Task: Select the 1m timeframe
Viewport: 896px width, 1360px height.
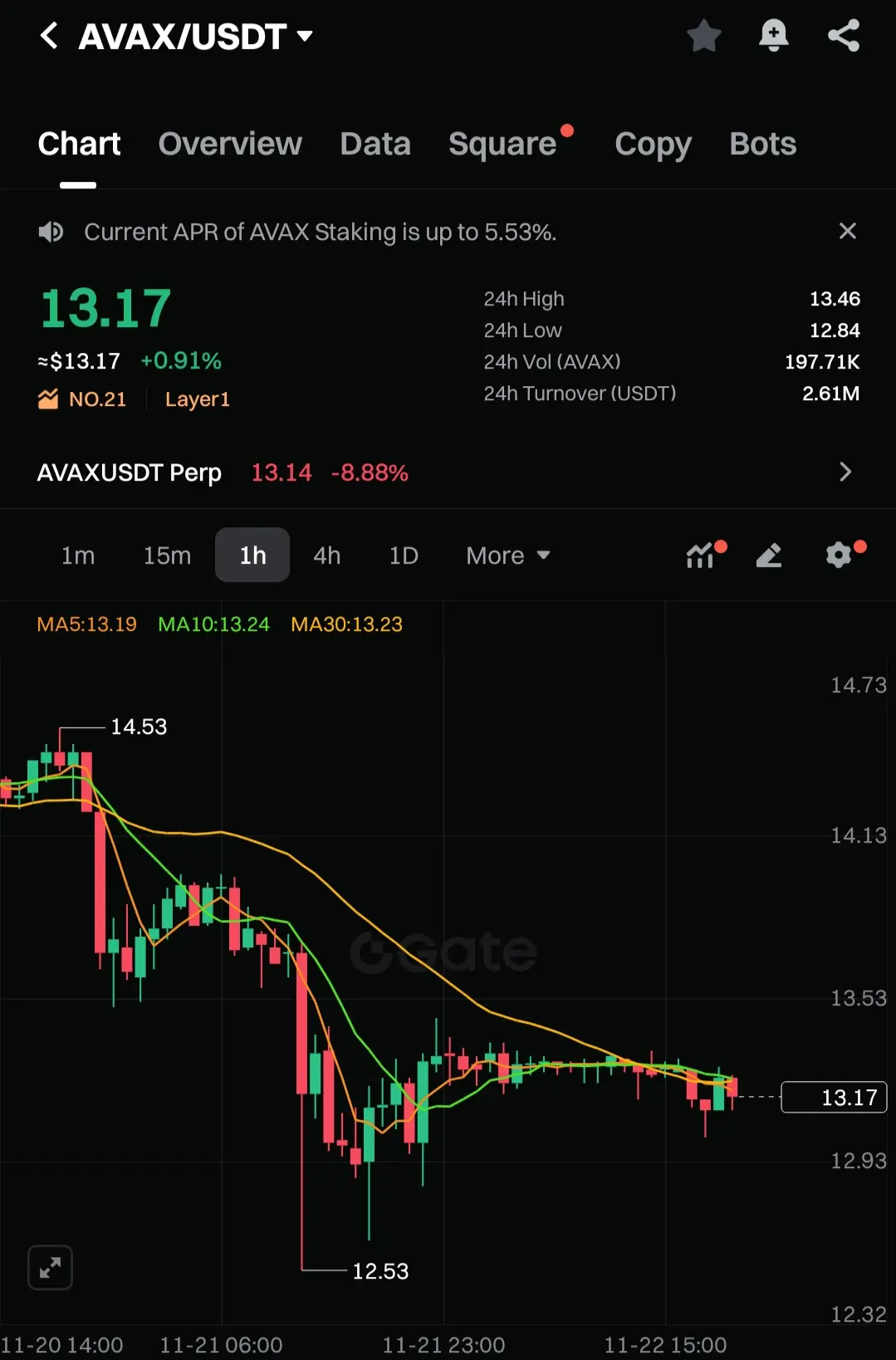Action: [x=78, y=555]
